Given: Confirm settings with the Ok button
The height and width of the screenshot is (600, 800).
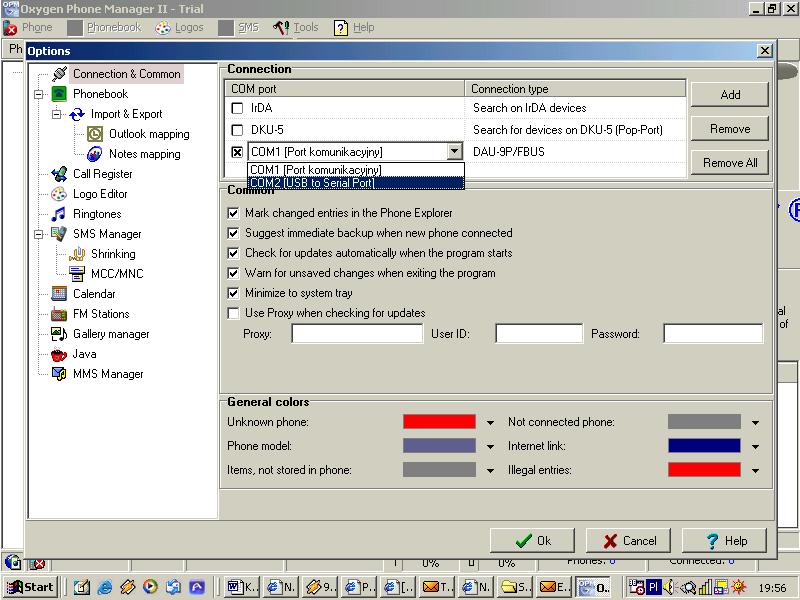Looking at the screenshot, I should pyautogui.click(x=532, y=540).
